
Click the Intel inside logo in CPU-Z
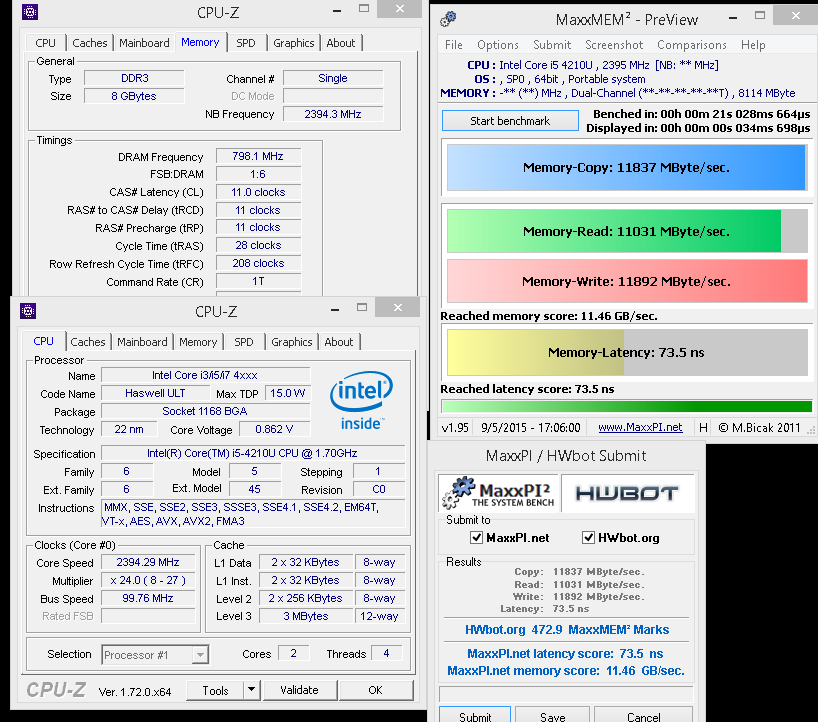(361, 400)
